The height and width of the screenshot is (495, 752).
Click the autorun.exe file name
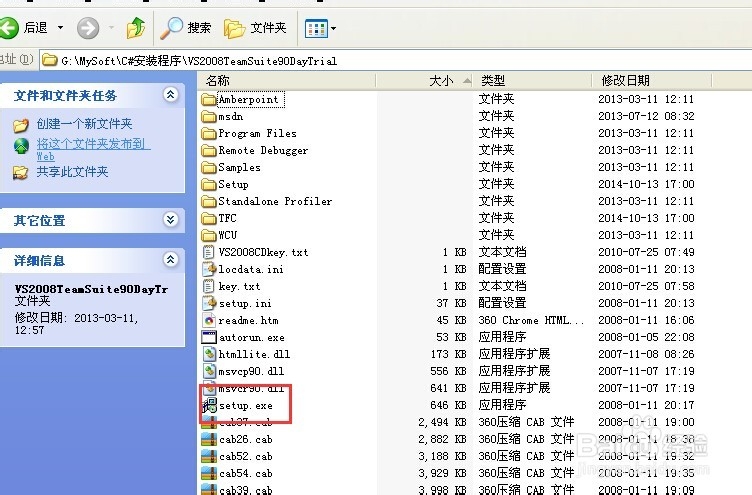click(x=252, y=338)
